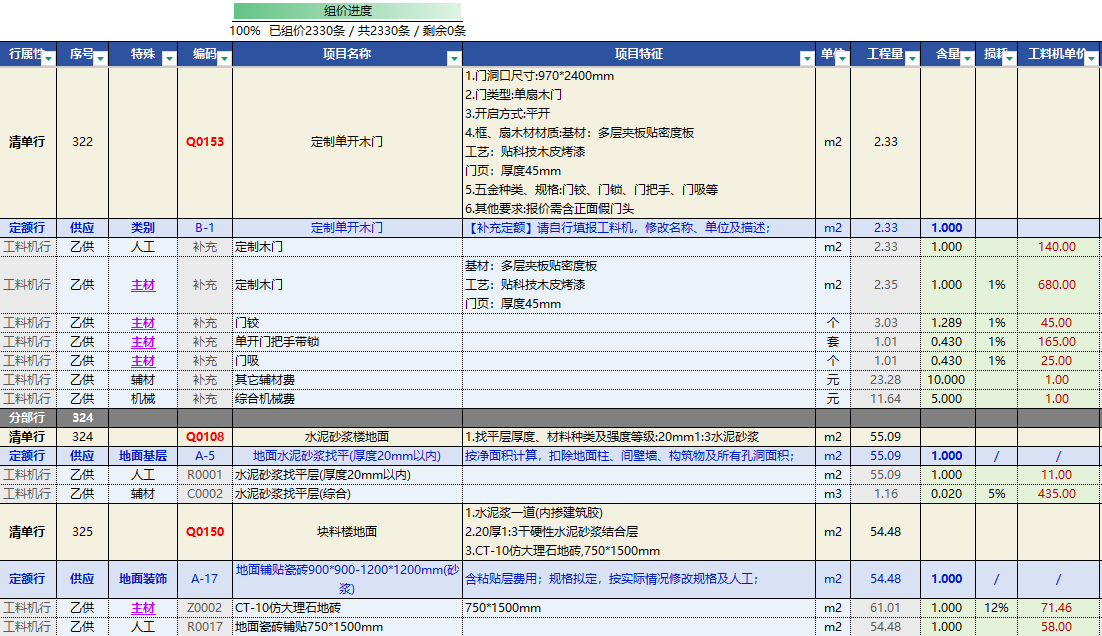The height and width of the screenshot is (636, 1102).
Task: Select the progress text 已组价2330条
Action: pyautogui.click(x=307, y=31)
